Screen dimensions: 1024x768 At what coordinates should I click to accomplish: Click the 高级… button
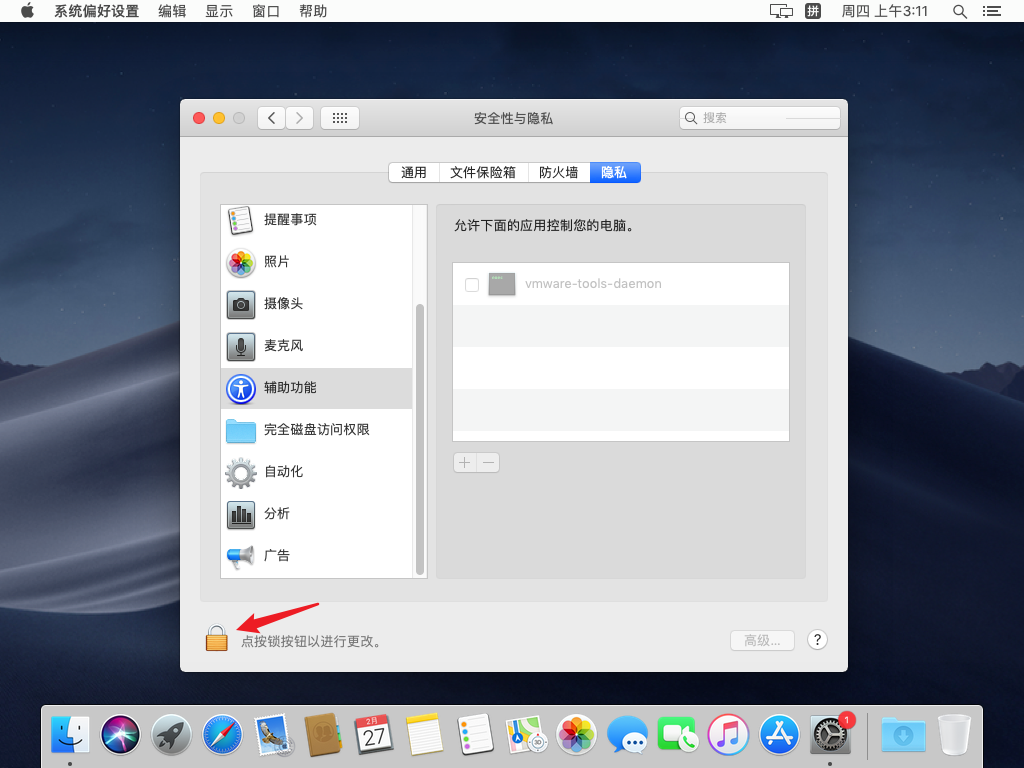point(762,641)
